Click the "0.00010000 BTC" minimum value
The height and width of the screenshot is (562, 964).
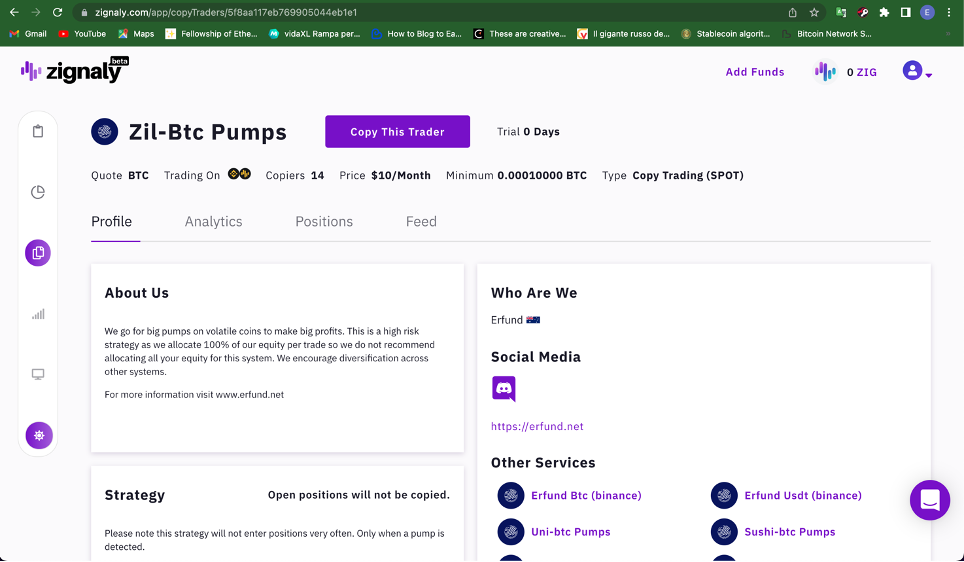point(542,175)
